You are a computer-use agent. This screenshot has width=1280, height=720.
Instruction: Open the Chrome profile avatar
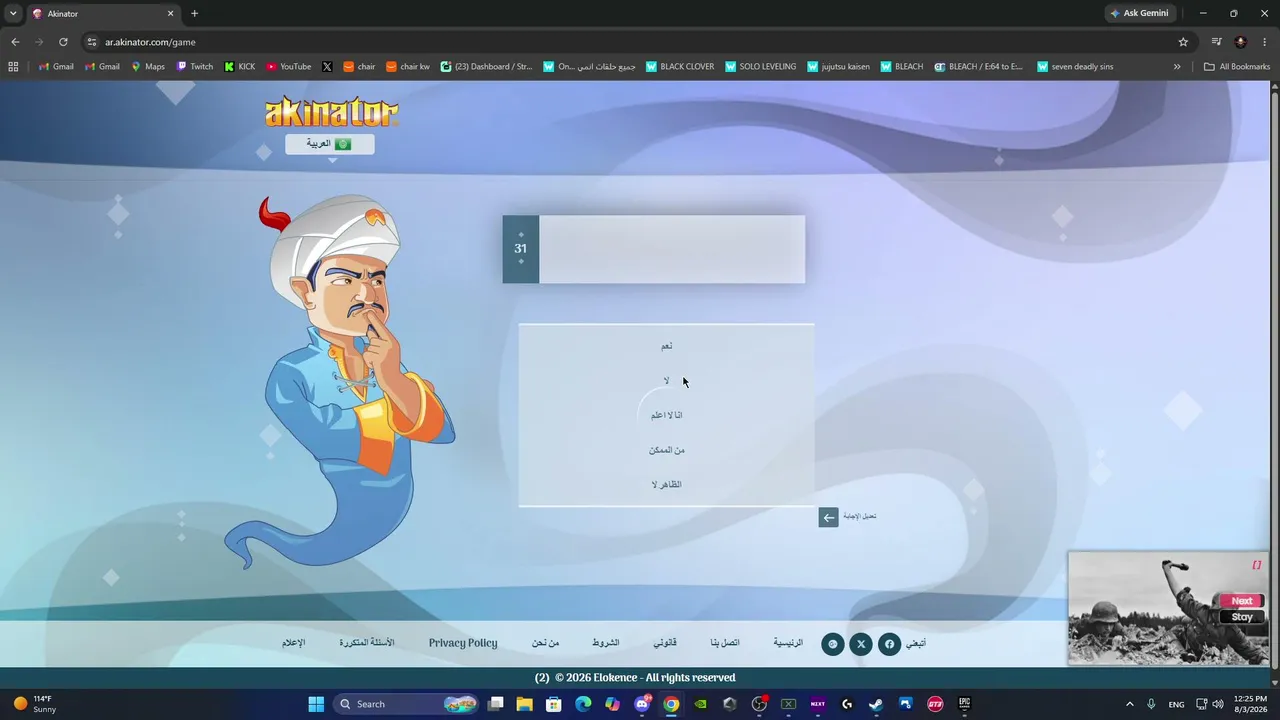click(1241, 42)
